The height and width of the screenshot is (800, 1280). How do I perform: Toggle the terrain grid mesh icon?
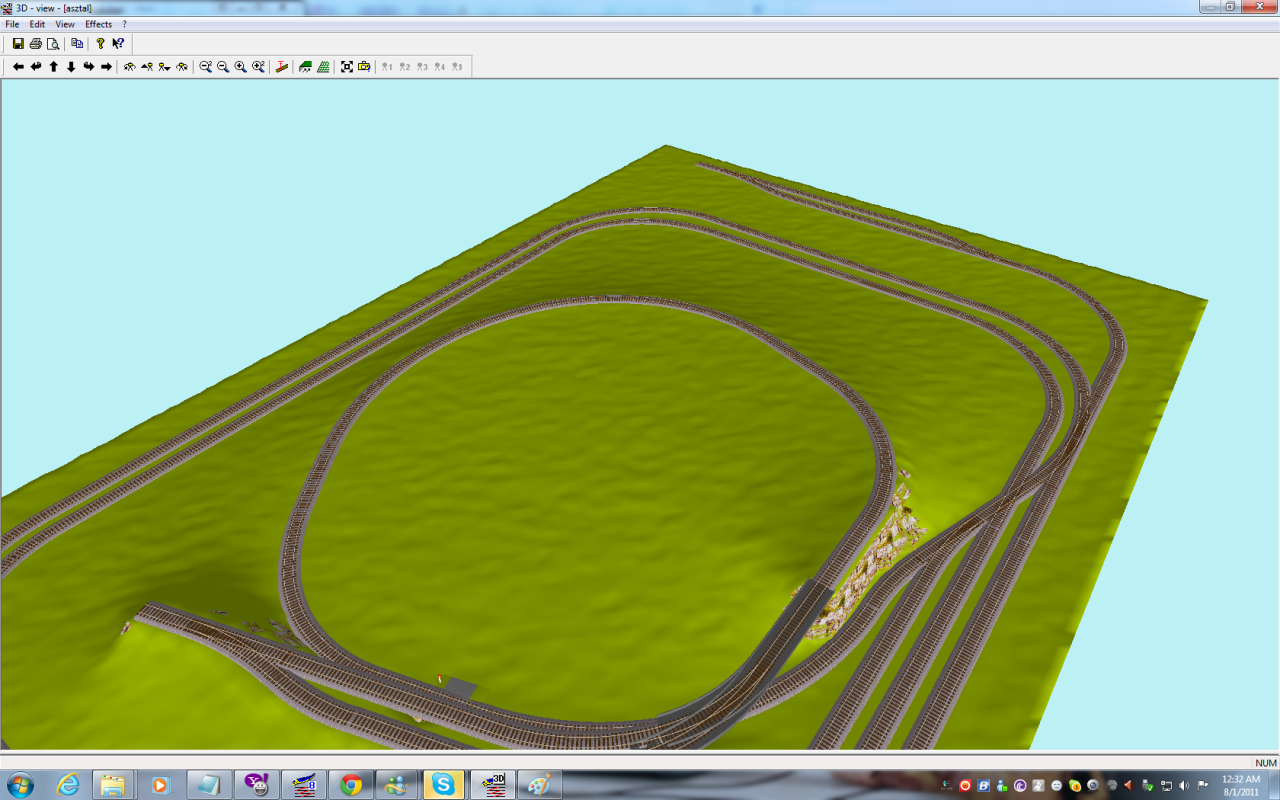click(x=323, y=67)
